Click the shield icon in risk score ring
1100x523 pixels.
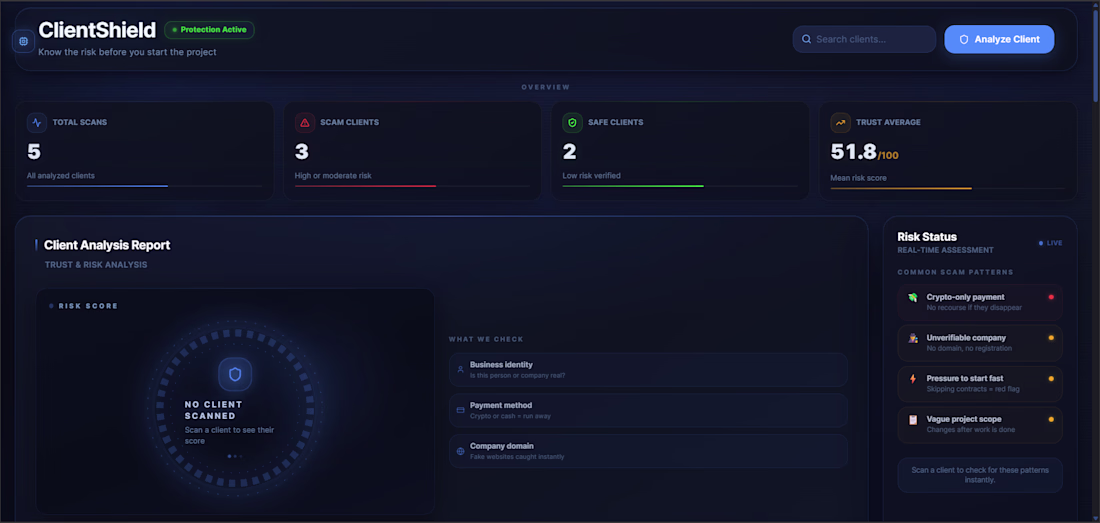pyautogui.click(x=235, y=374)
